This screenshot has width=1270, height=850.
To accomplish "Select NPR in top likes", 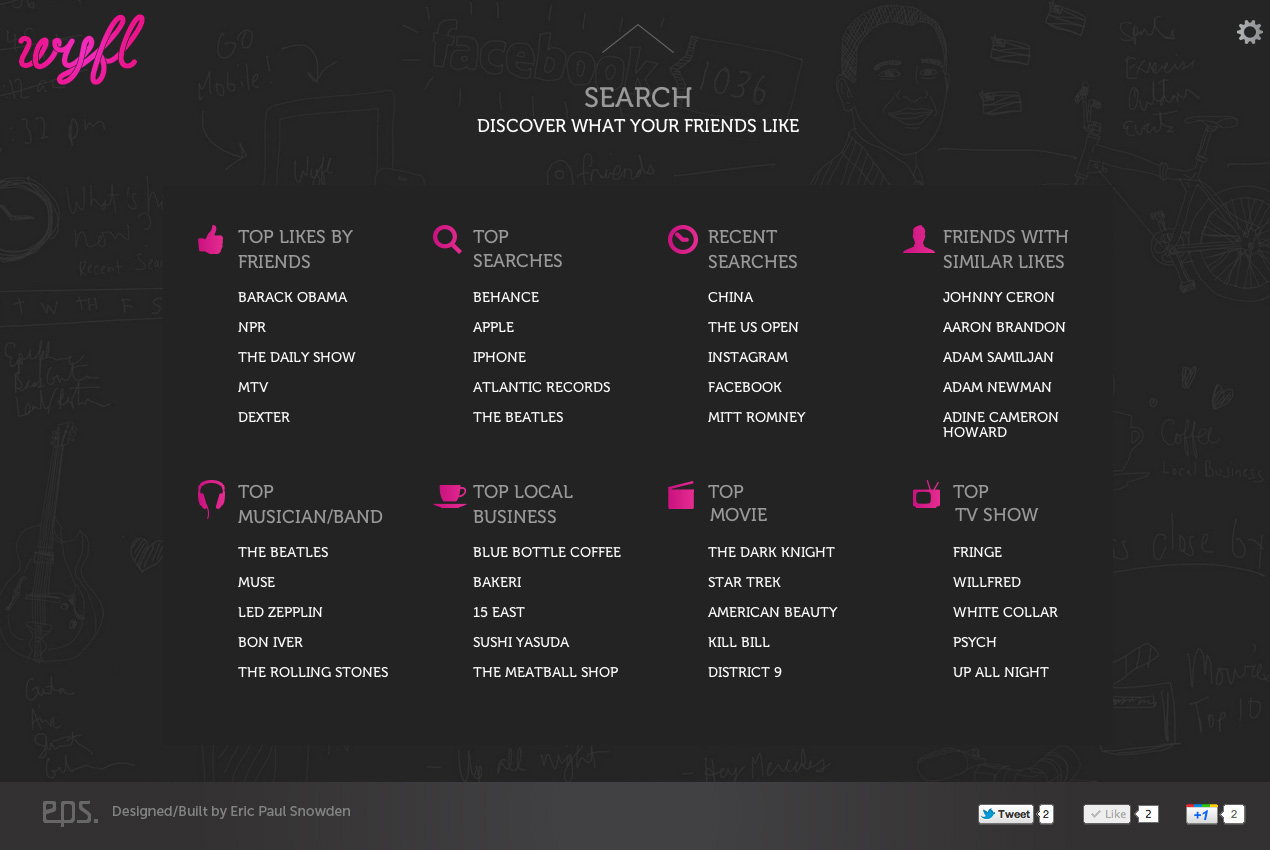I will (252, 327).
